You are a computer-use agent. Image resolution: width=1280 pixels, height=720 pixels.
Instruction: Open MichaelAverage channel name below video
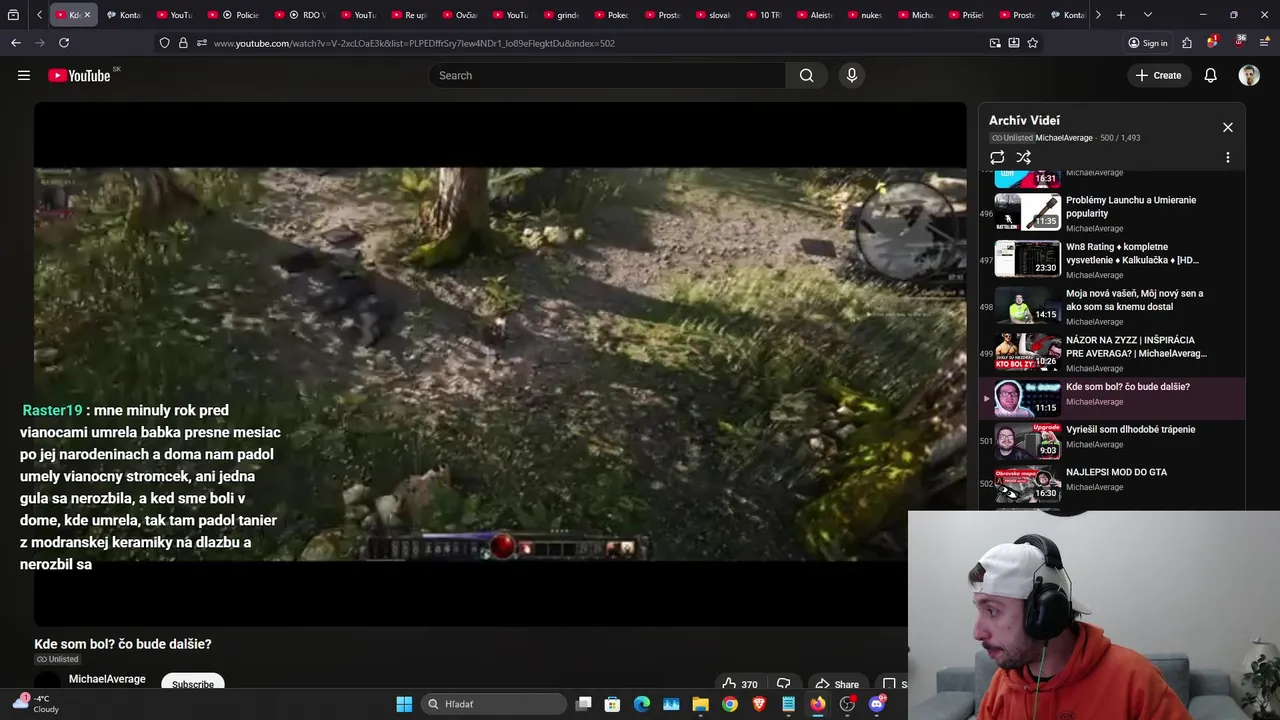pos(107,679)
